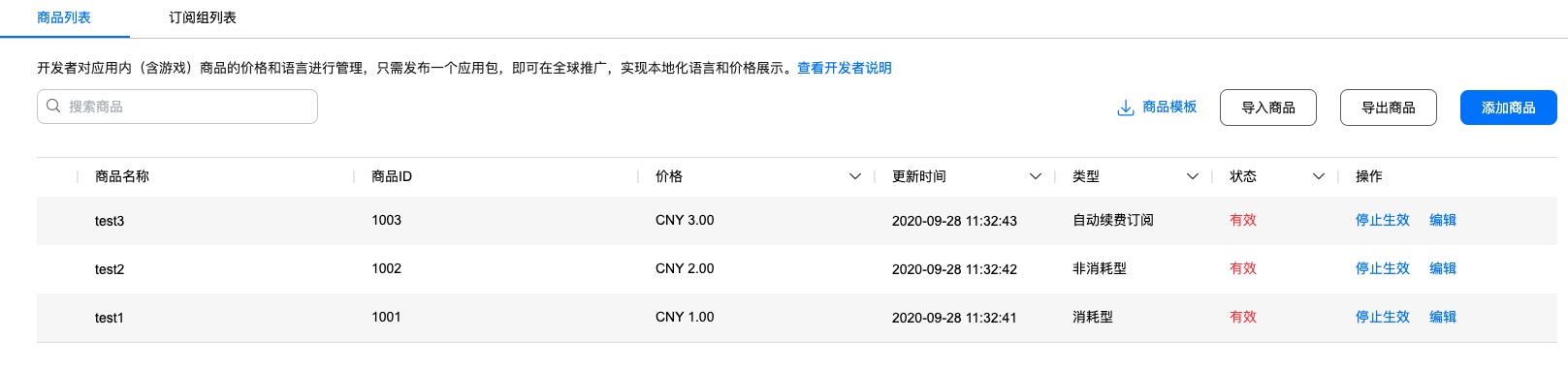Select the 商品列表 tab

pos(64,17)
